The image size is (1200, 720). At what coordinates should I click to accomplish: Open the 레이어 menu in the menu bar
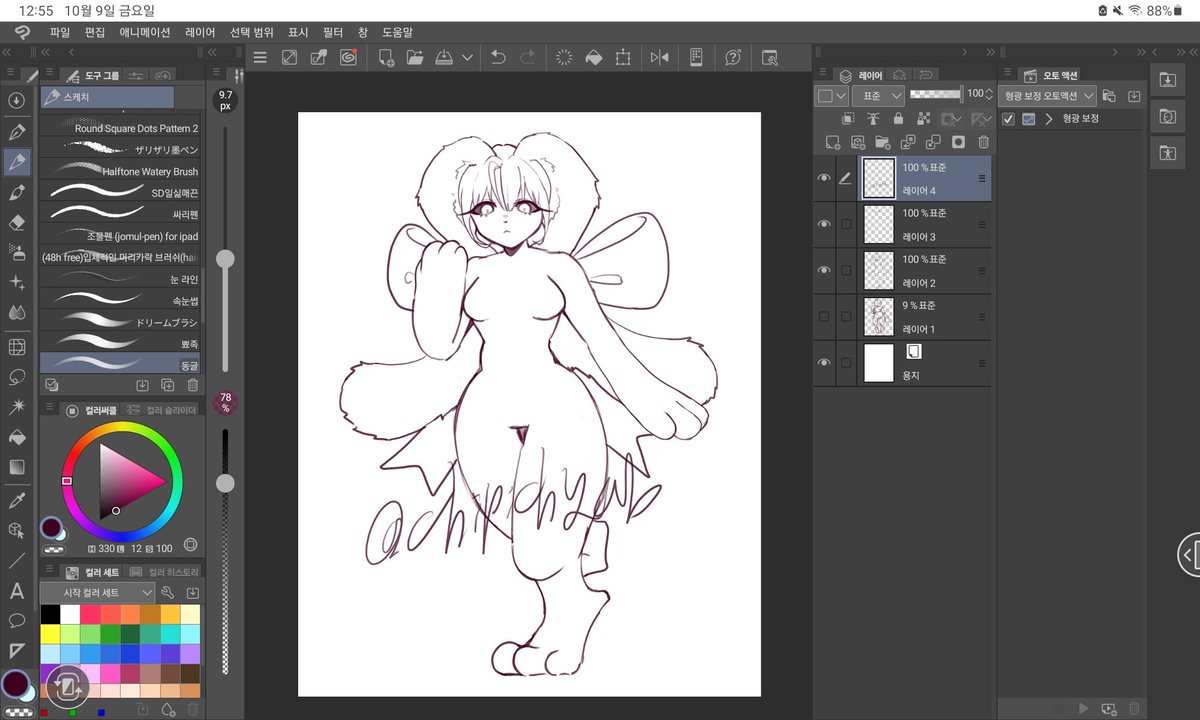[200, 32]
